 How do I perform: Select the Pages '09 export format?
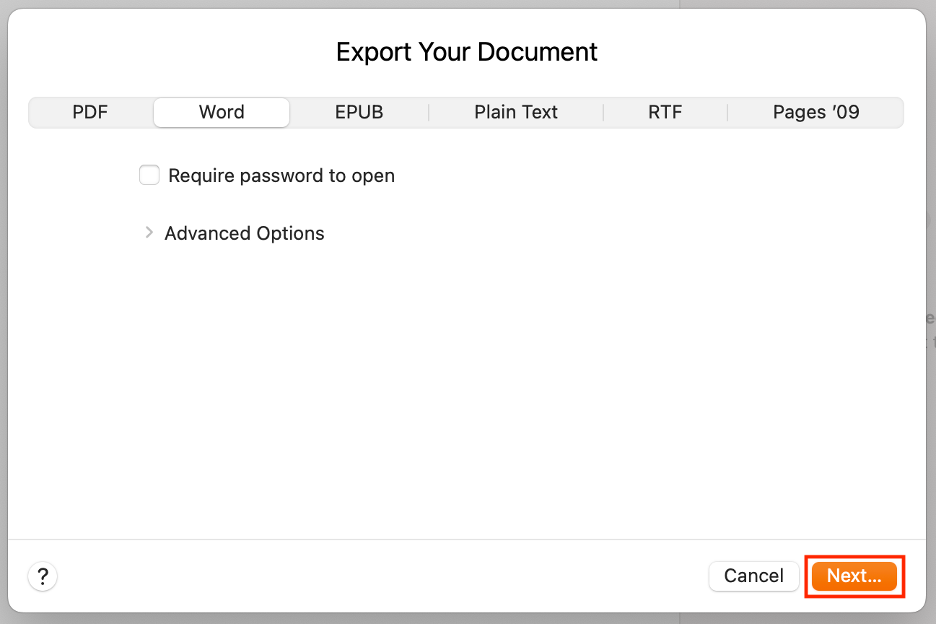point(815,112)
